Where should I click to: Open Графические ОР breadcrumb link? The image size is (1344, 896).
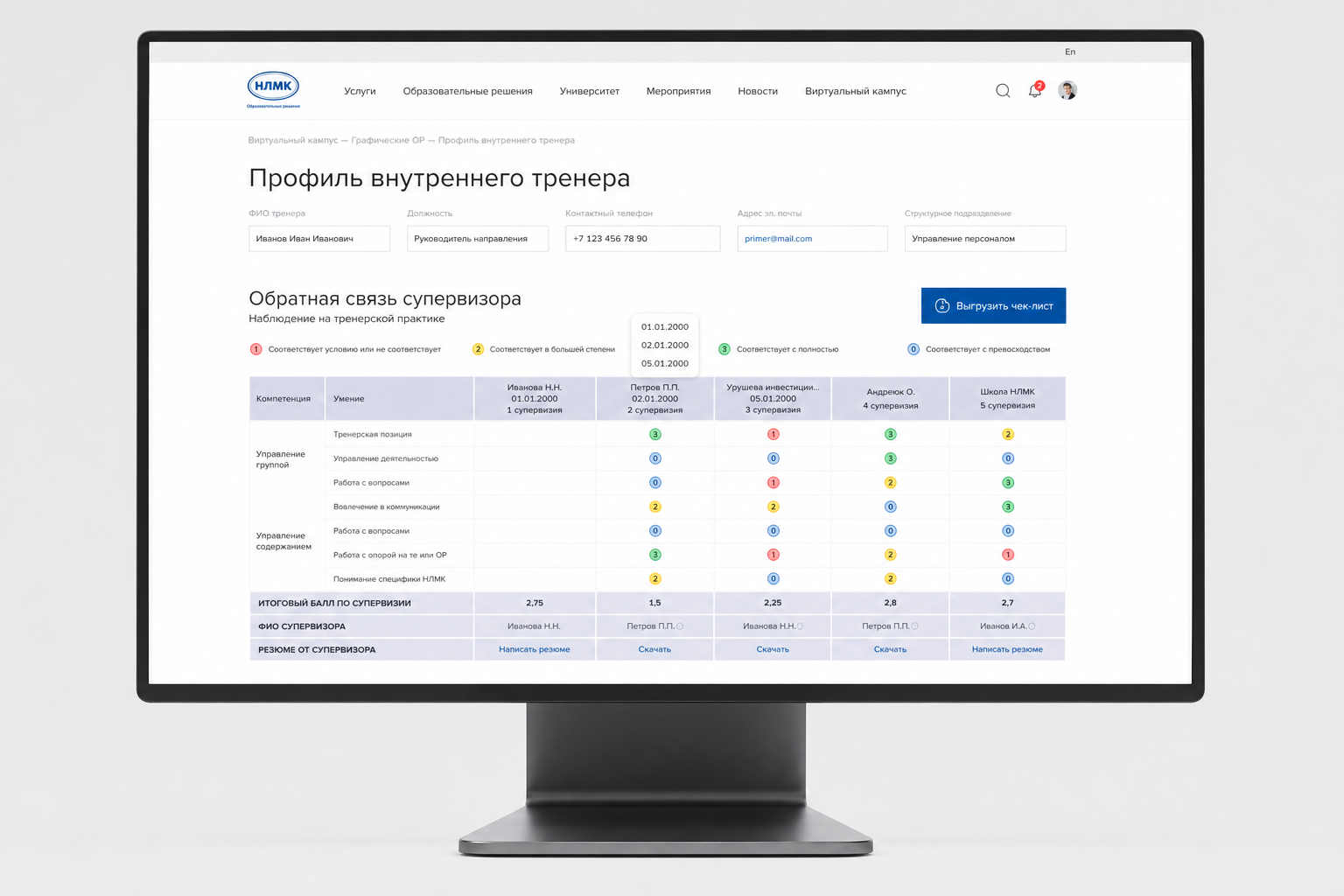[388, 140]
